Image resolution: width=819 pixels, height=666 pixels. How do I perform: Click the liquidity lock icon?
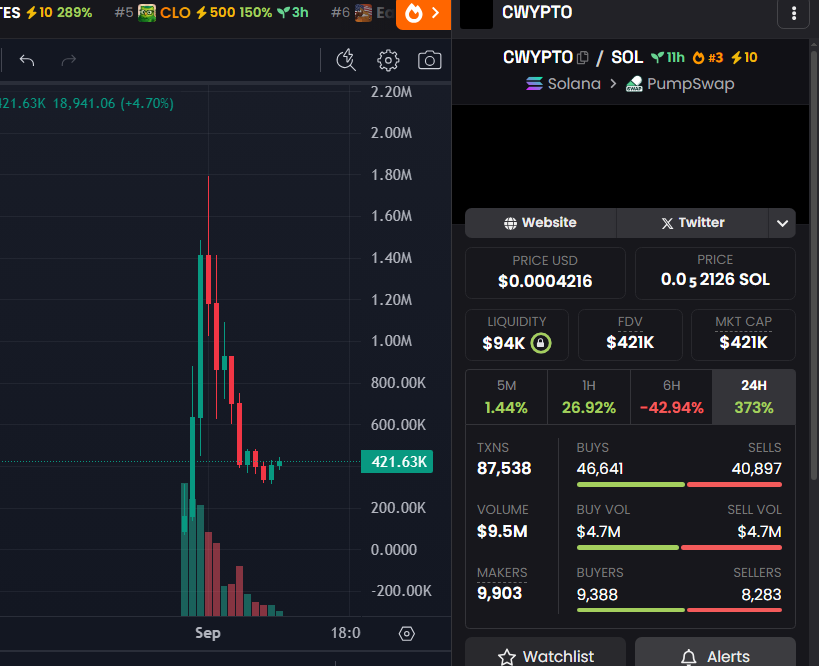pos(541,343)
